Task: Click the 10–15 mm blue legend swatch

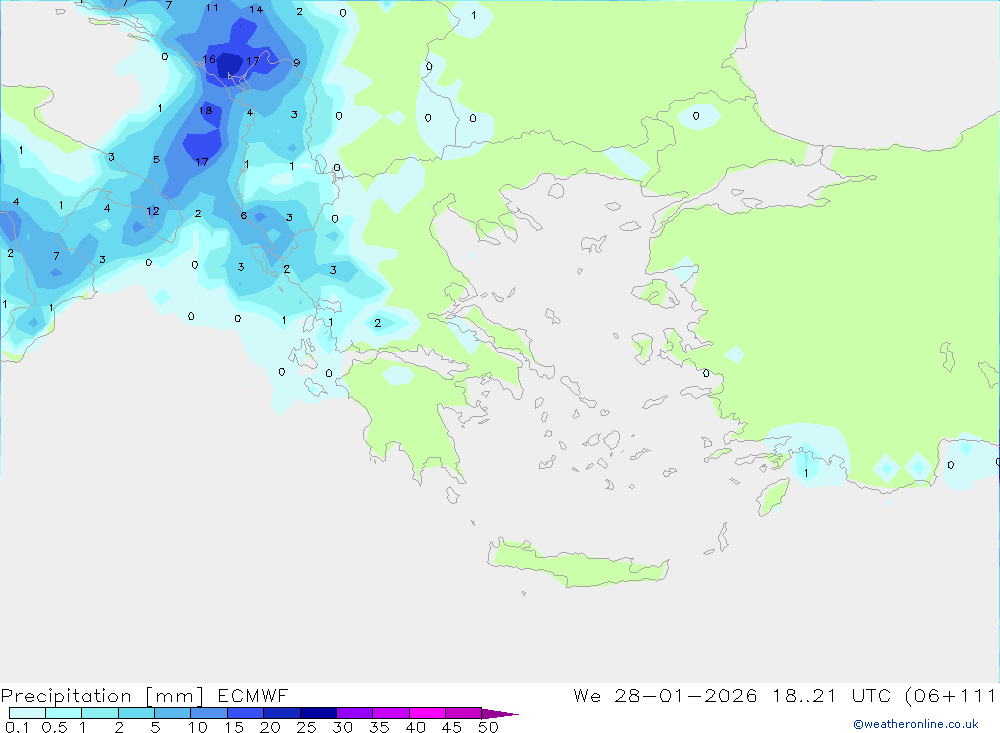Action: tap(209, 713)
